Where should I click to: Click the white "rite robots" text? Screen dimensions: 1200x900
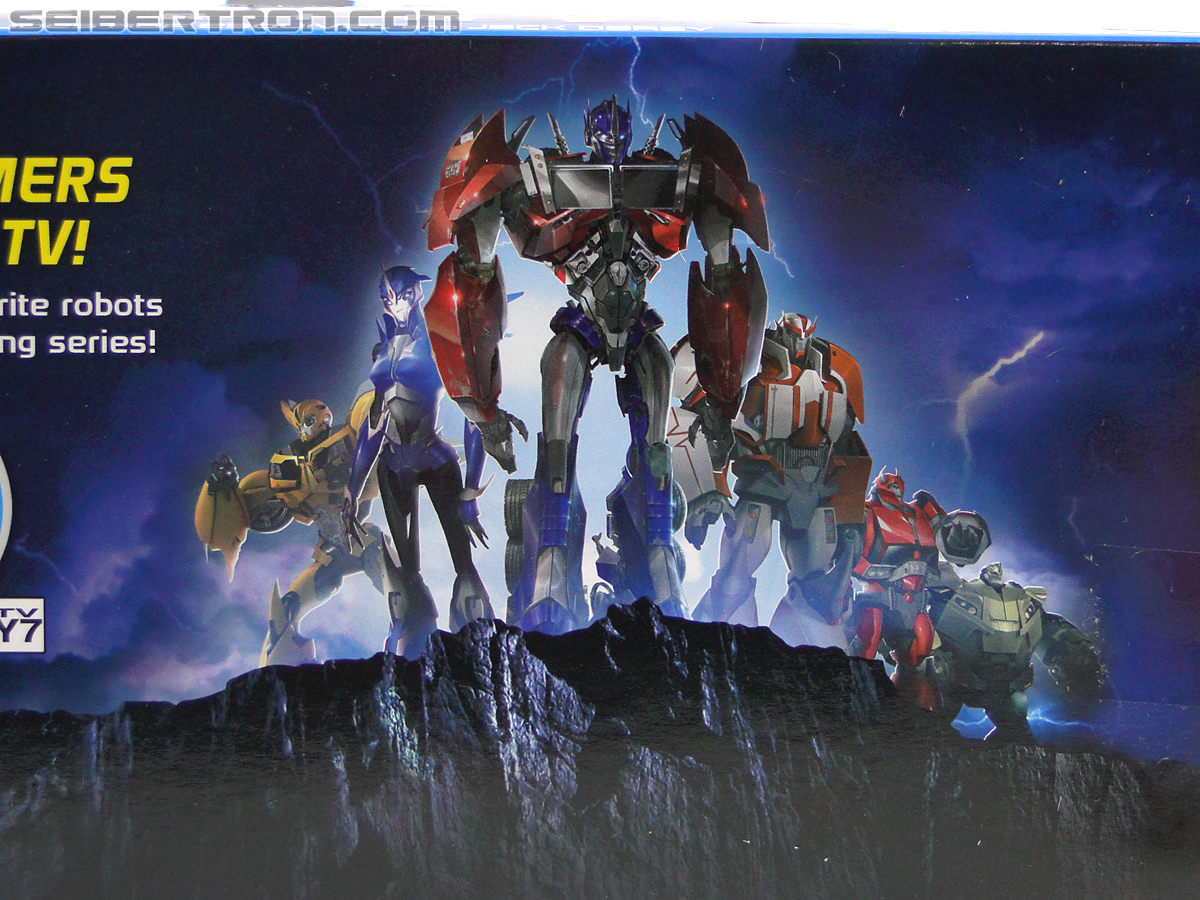click(80, 305)
